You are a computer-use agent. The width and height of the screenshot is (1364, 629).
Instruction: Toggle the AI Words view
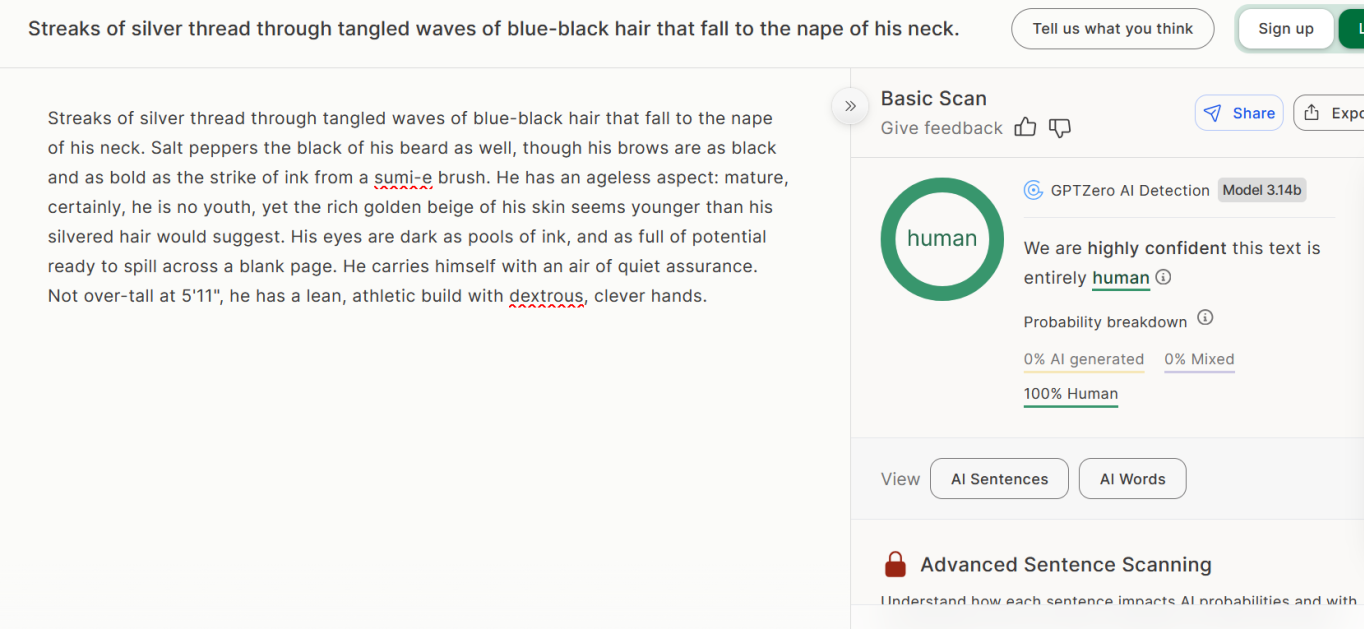tap(1132, 479)
